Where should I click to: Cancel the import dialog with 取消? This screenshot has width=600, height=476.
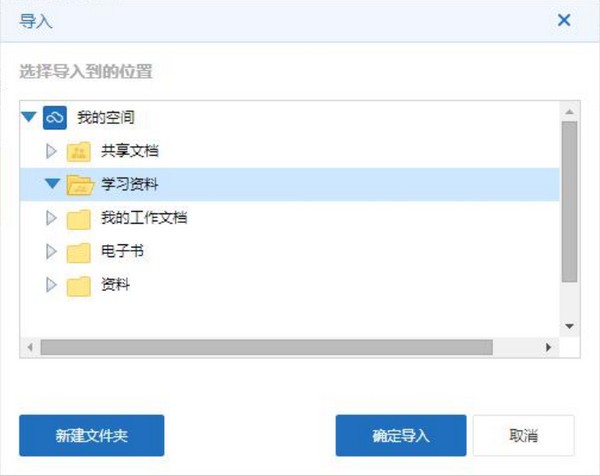(523, 436)
